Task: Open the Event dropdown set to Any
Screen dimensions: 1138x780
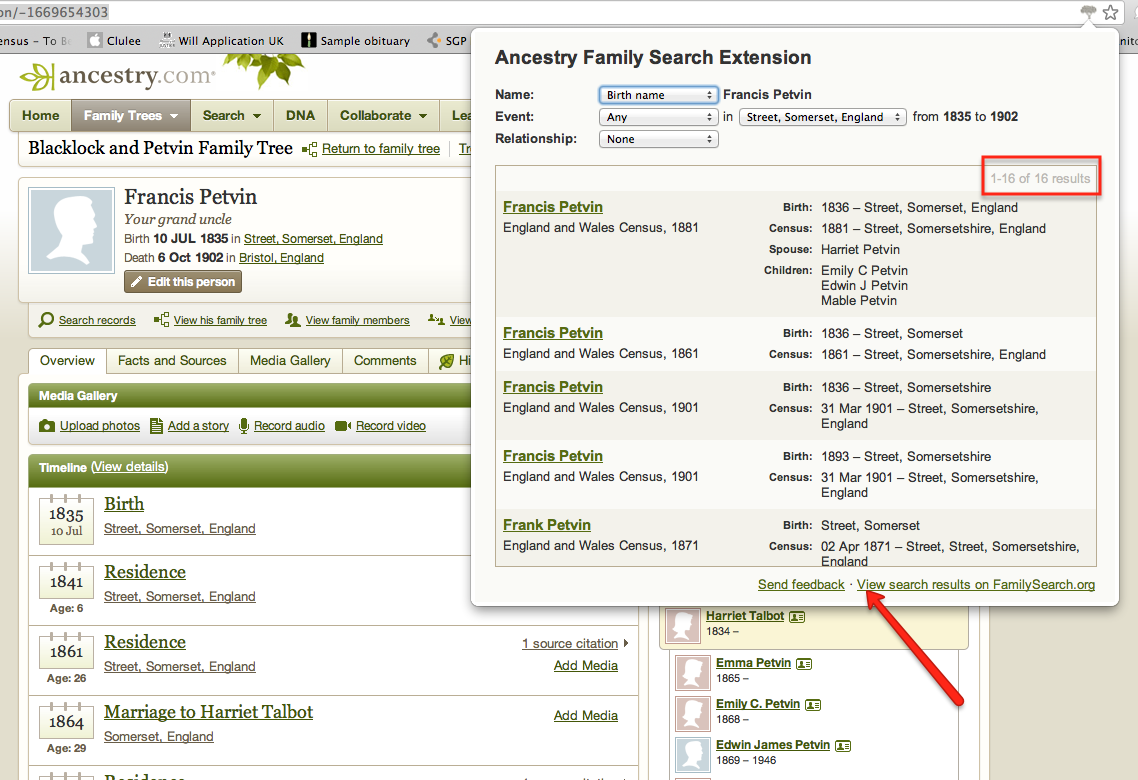Action: point(658,117)
